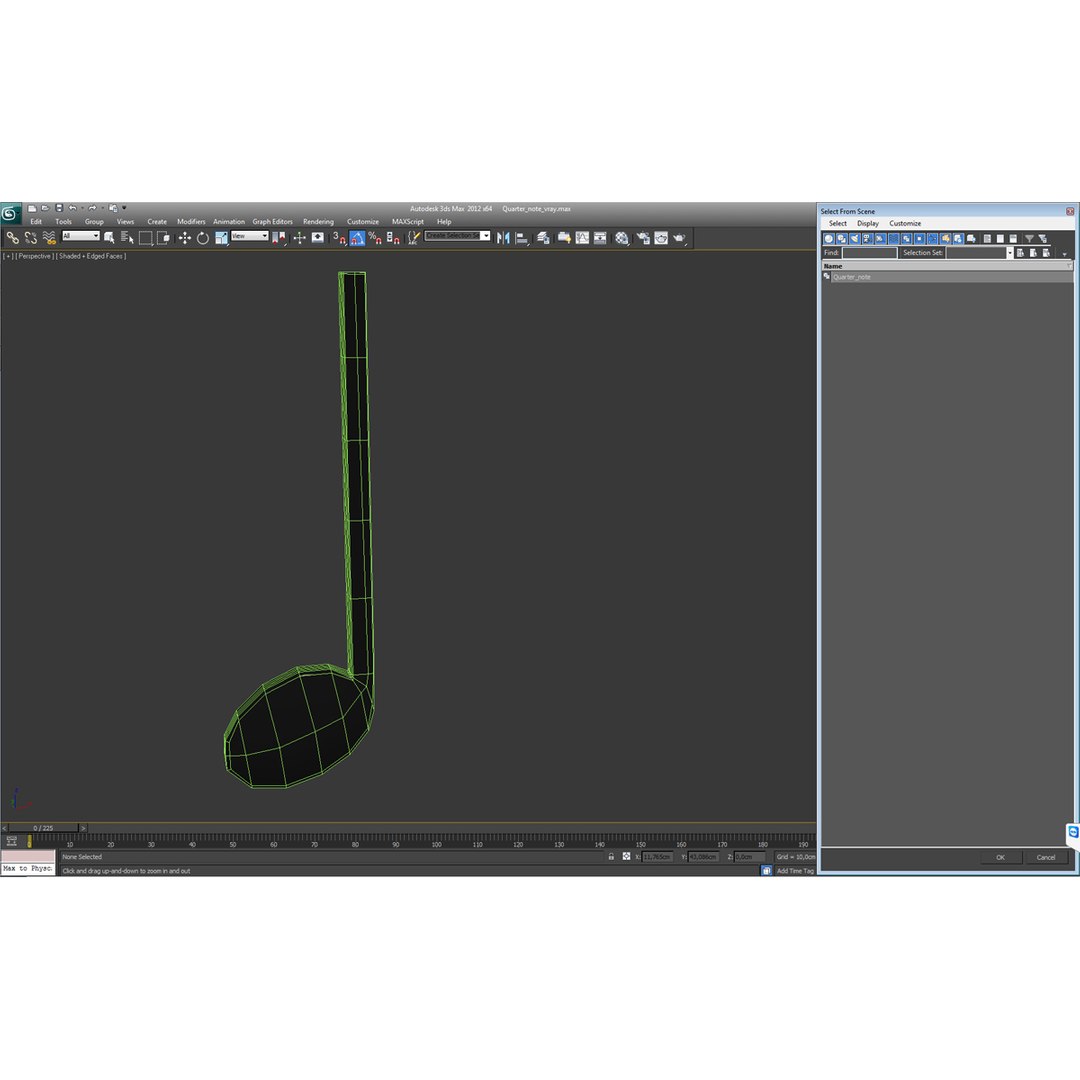Toggle 3D Snaps
1080x1080 pixels.
339,238
